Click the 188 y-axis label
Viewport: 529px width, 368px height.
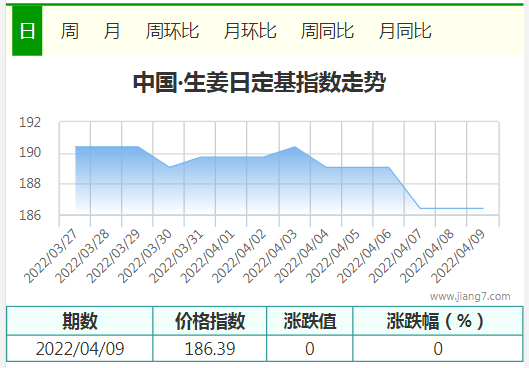pos(30,183)
